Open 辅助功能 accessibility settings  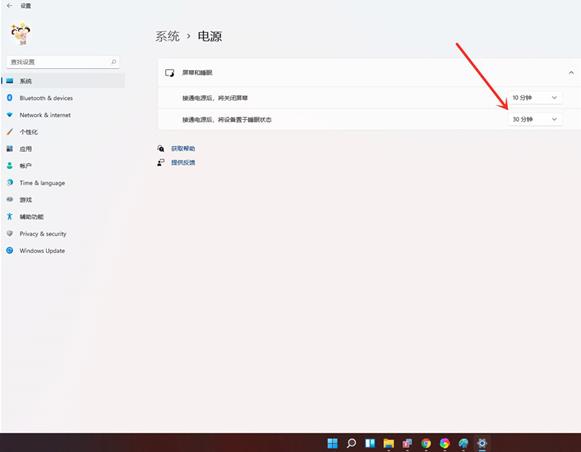point(63,217)
